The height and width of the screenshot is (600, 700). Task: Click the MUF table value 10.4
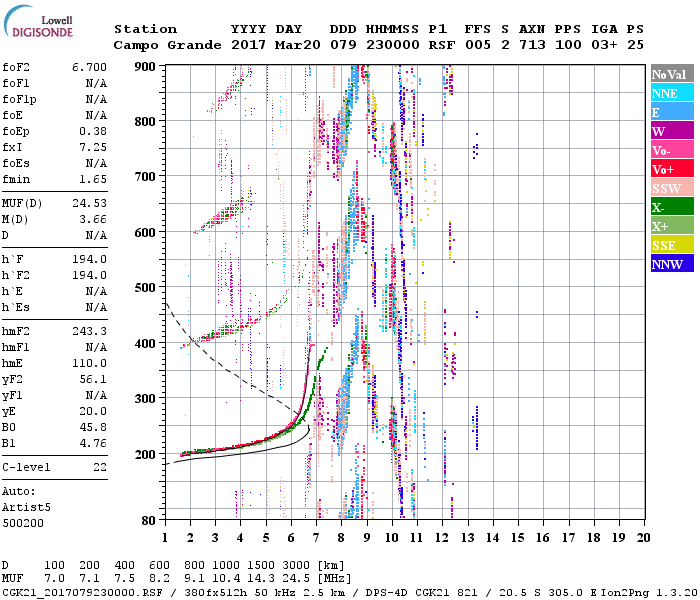[226, 579]
